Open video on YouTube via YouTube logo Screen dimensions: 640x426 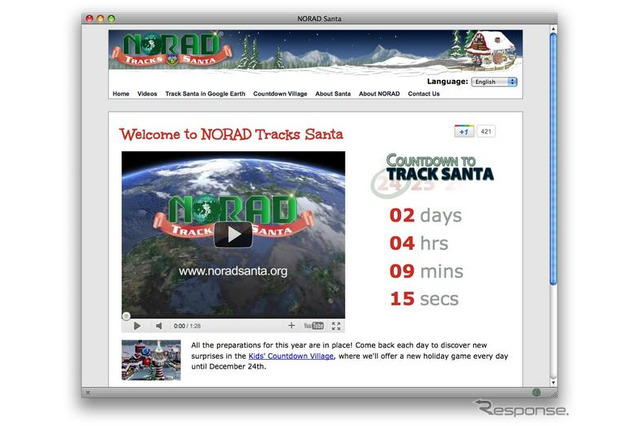pos(313,326)
